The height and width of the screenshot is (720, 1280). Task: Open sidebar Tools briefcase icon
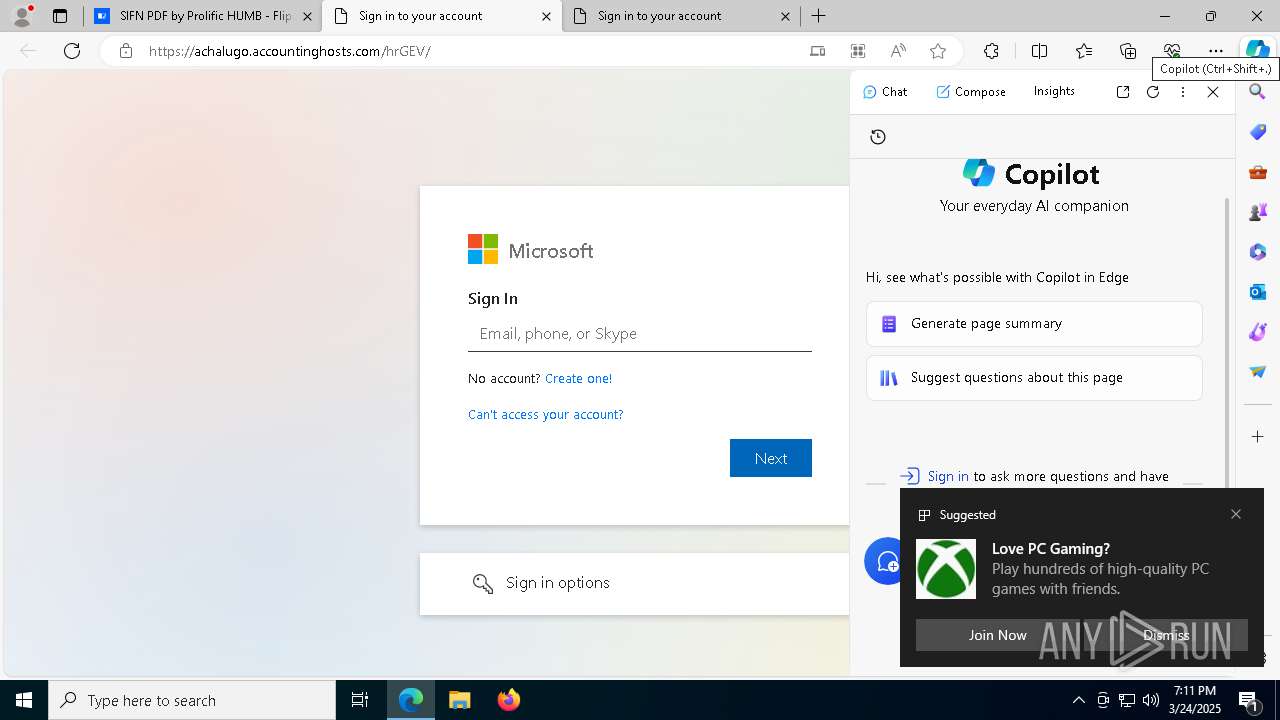(1258, 172)
